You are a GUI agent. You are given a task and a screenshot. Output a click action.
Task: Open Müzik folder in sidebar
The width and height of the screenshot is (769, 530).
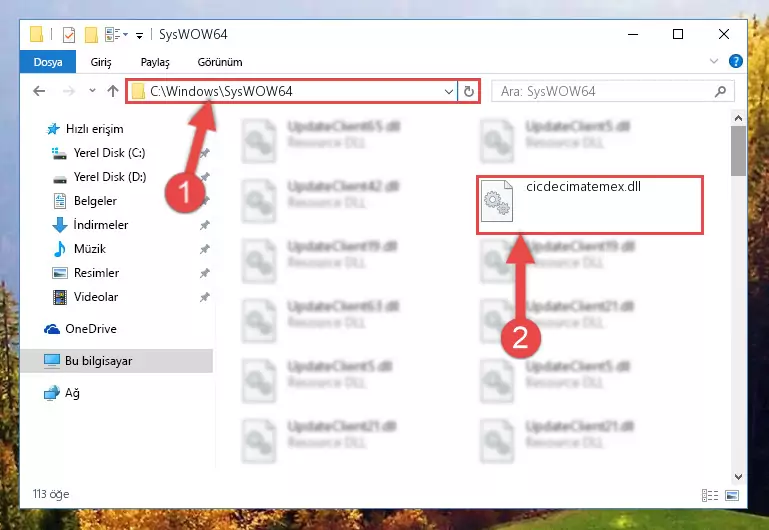(x=90, y=249)
